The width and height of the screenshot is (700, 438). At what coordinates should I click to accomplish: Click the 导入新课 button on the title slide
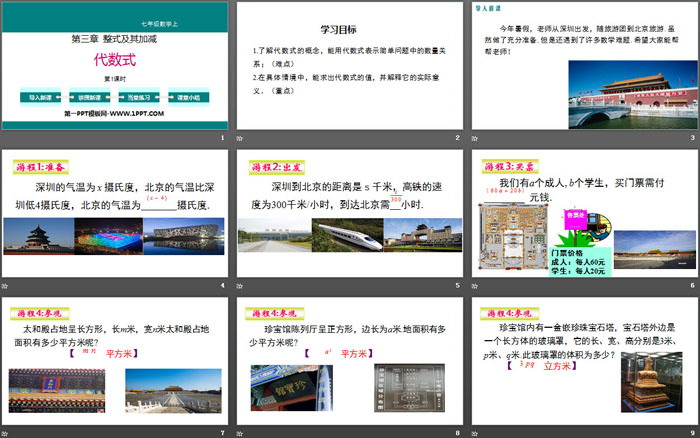41,97
